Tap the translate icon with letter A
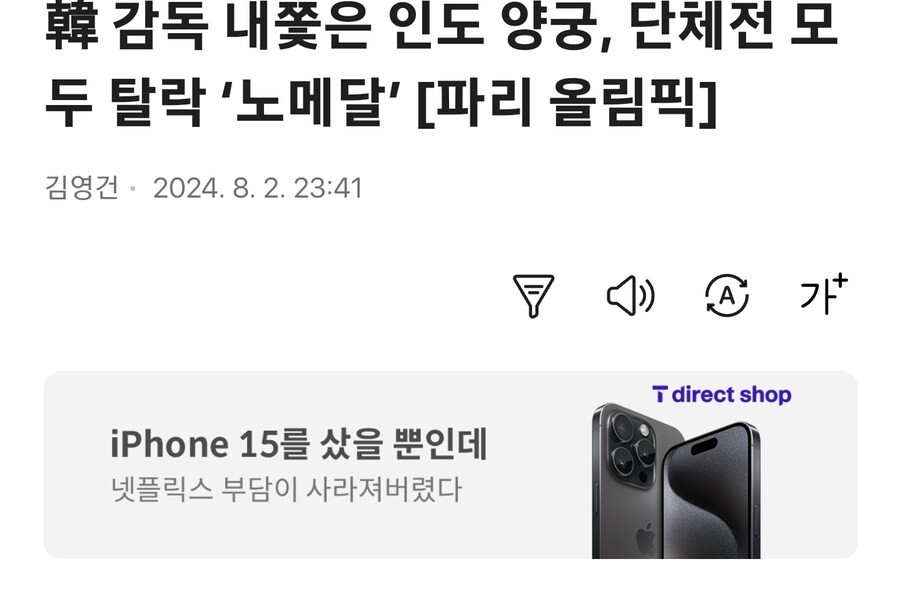This screenshot has width=900, height=600. click(x=727, y=296)
